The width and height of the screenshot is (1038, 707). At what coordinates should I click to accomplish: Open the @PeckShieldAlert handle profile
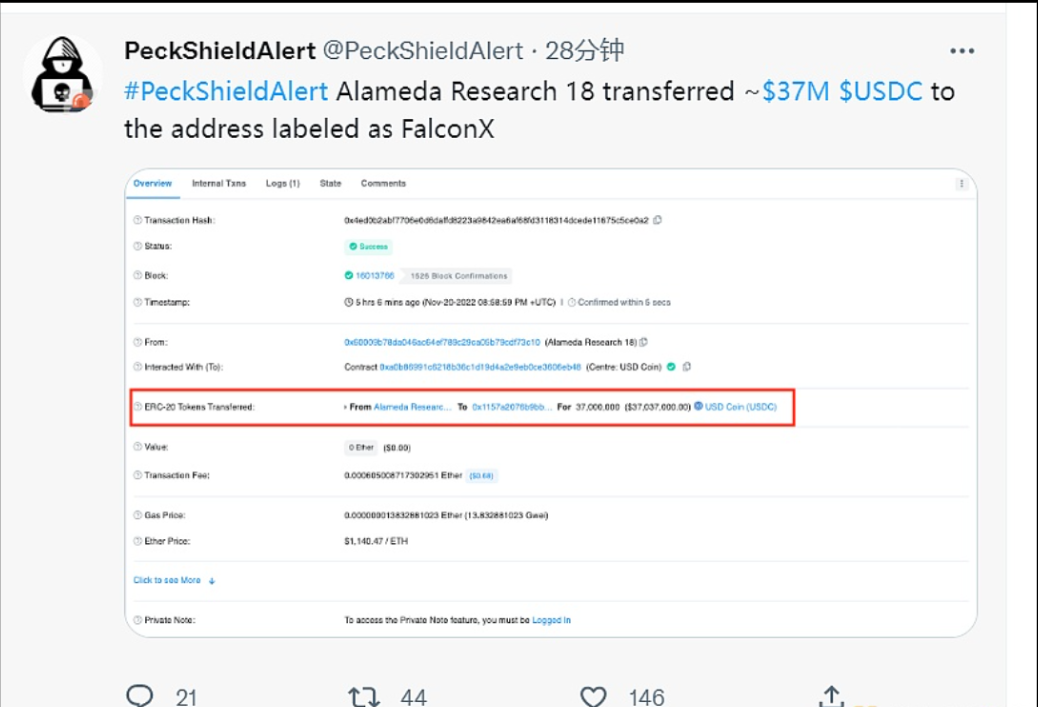click(423, 51)
